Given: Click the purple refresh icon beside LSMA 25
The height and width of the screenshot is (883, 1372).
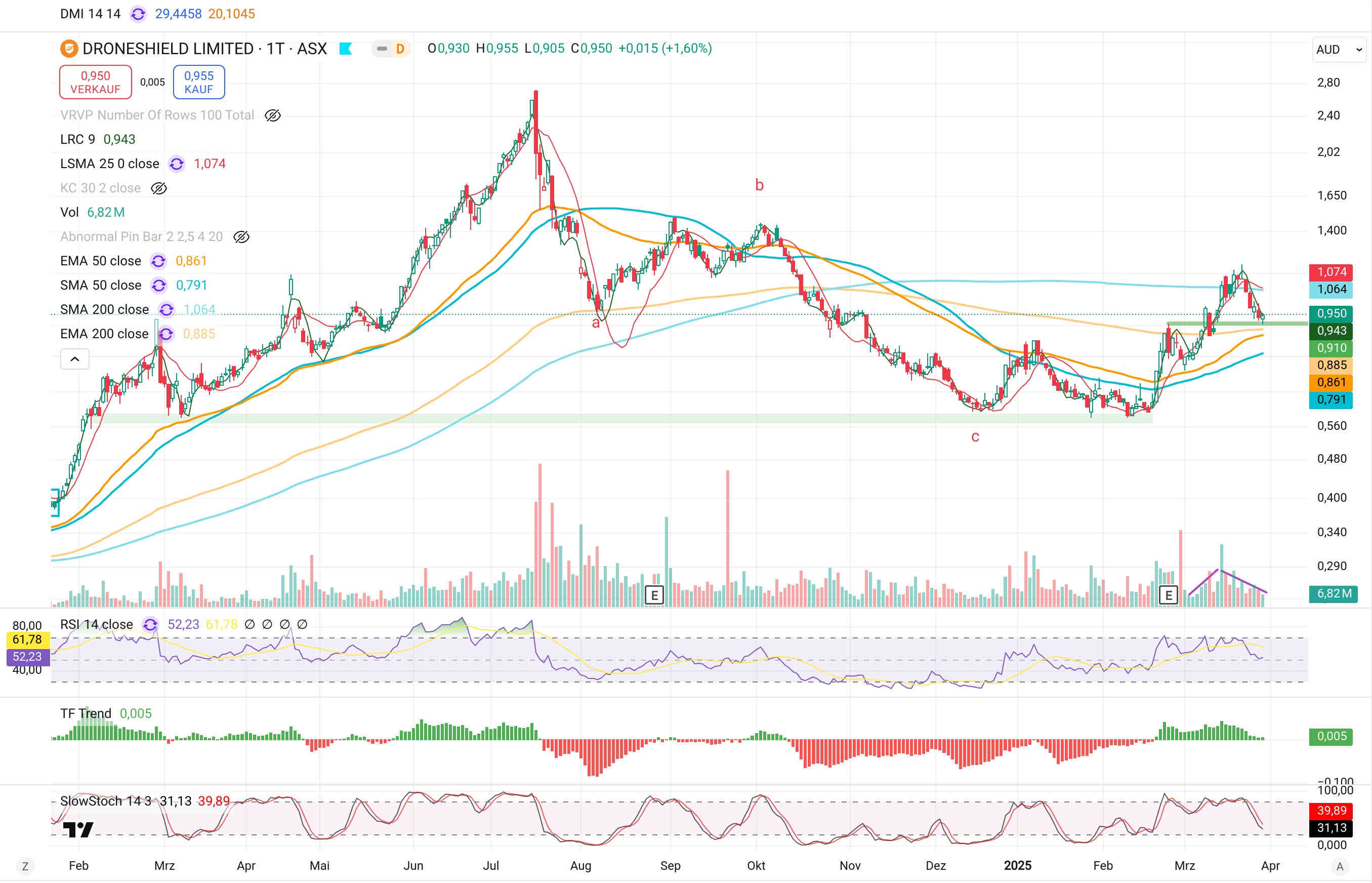Looking at the screenshot, I should click(177, 164).
